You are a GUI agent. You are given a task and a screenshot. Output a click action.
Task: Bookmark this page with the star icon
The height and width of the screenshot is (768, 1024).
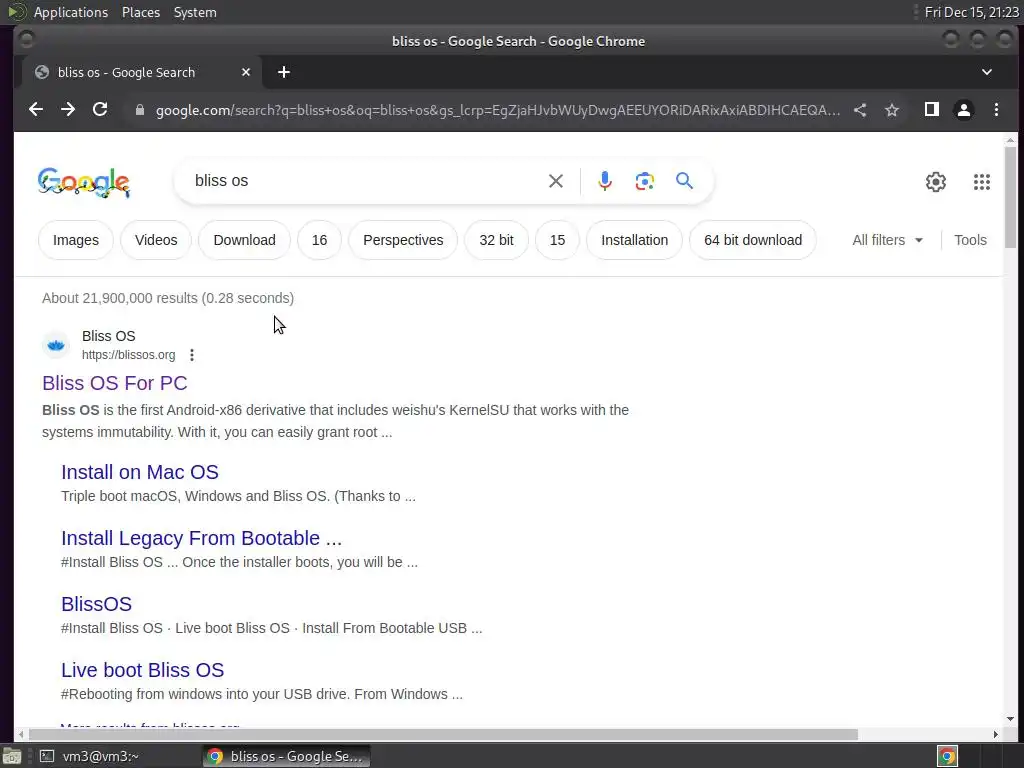(x=892, y=110)
